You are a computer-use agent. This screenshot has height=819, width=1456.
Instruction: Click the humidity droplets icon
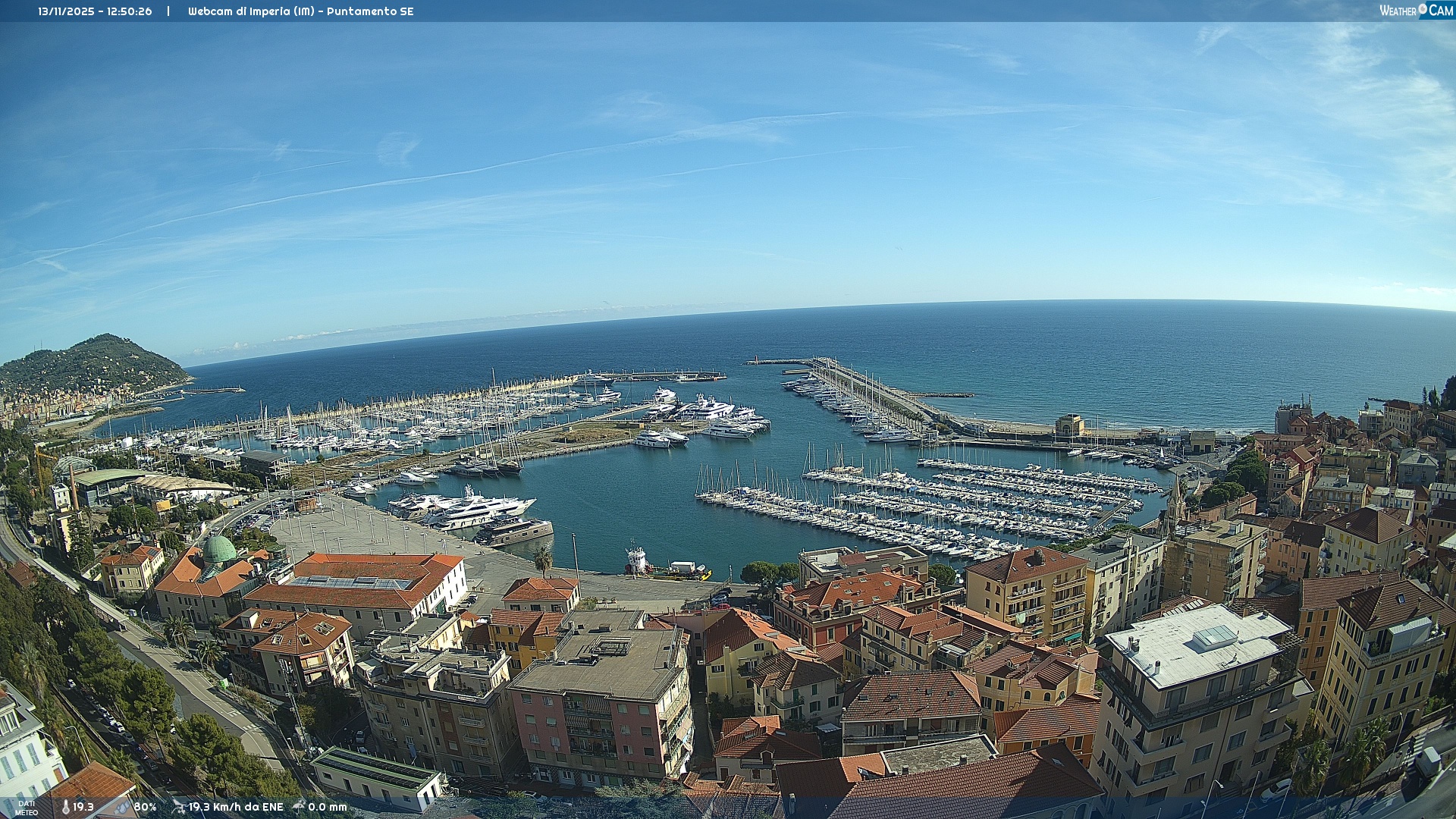tap(122, 807)
